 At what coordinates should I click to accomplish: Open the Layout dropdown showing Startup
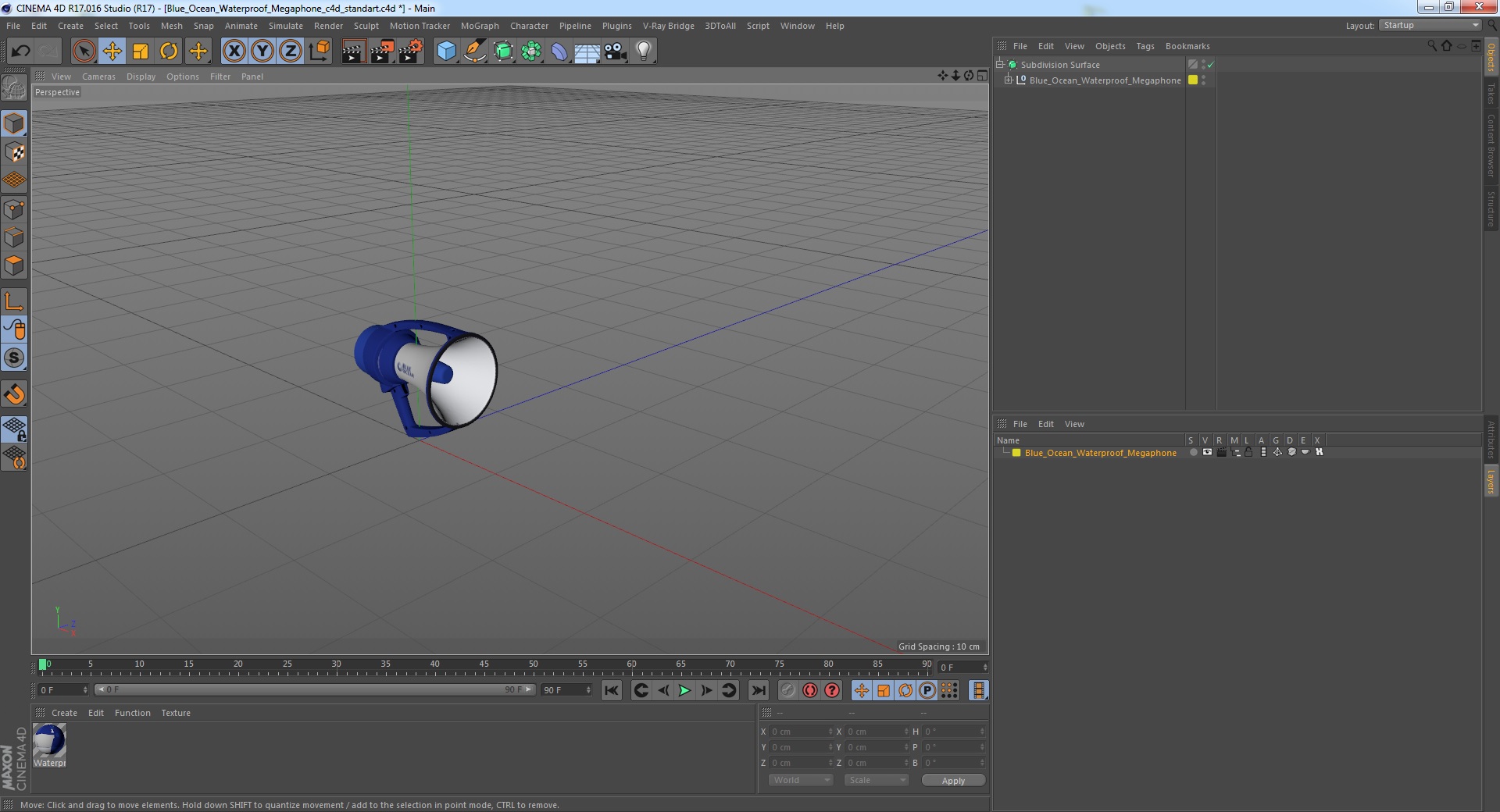1430,25
